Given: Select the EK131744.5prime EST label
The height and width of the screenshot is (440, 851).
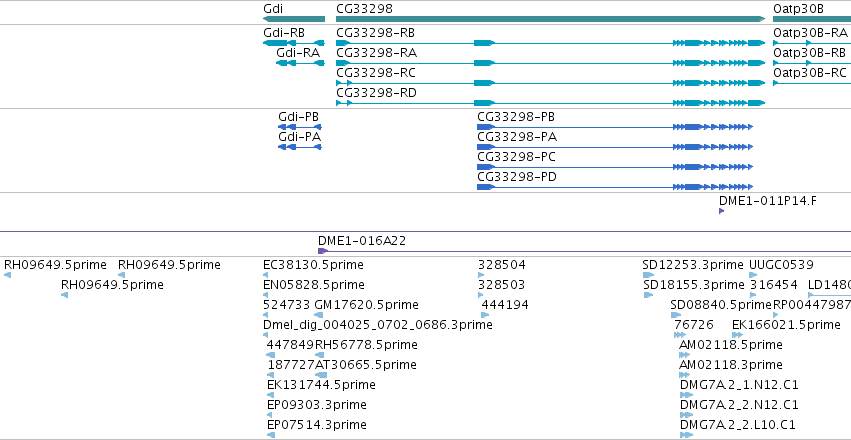Looking at the screenshot, I should coord(321,385).
